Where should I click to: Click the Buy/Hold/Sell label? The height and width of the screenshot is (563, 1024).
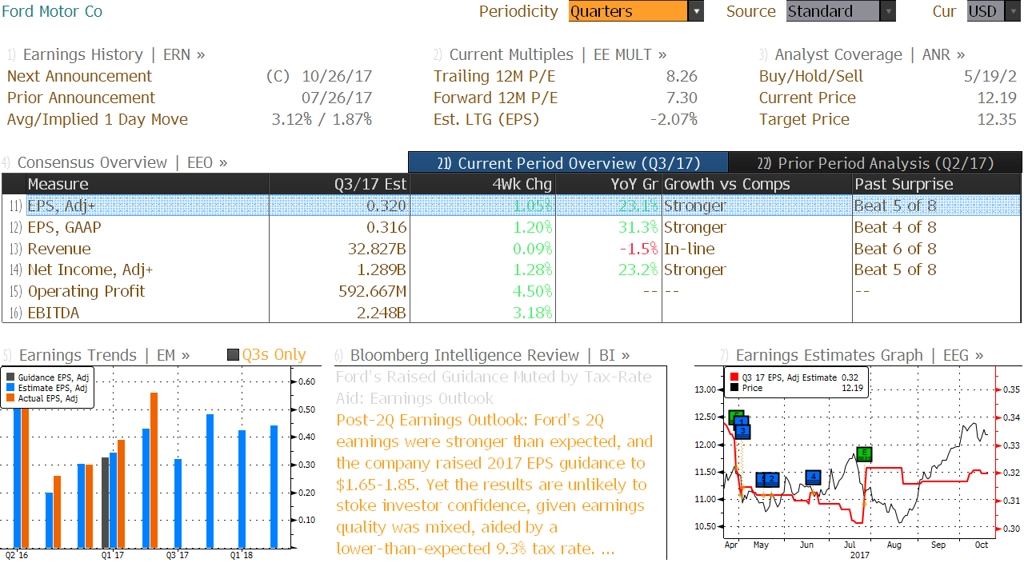810,76
